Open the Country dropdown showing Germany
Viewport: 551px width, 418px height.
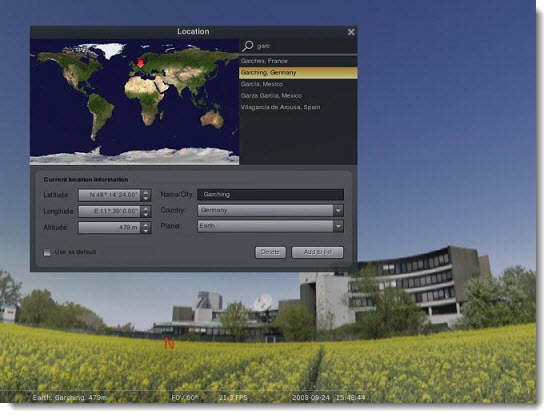[270, 210]
